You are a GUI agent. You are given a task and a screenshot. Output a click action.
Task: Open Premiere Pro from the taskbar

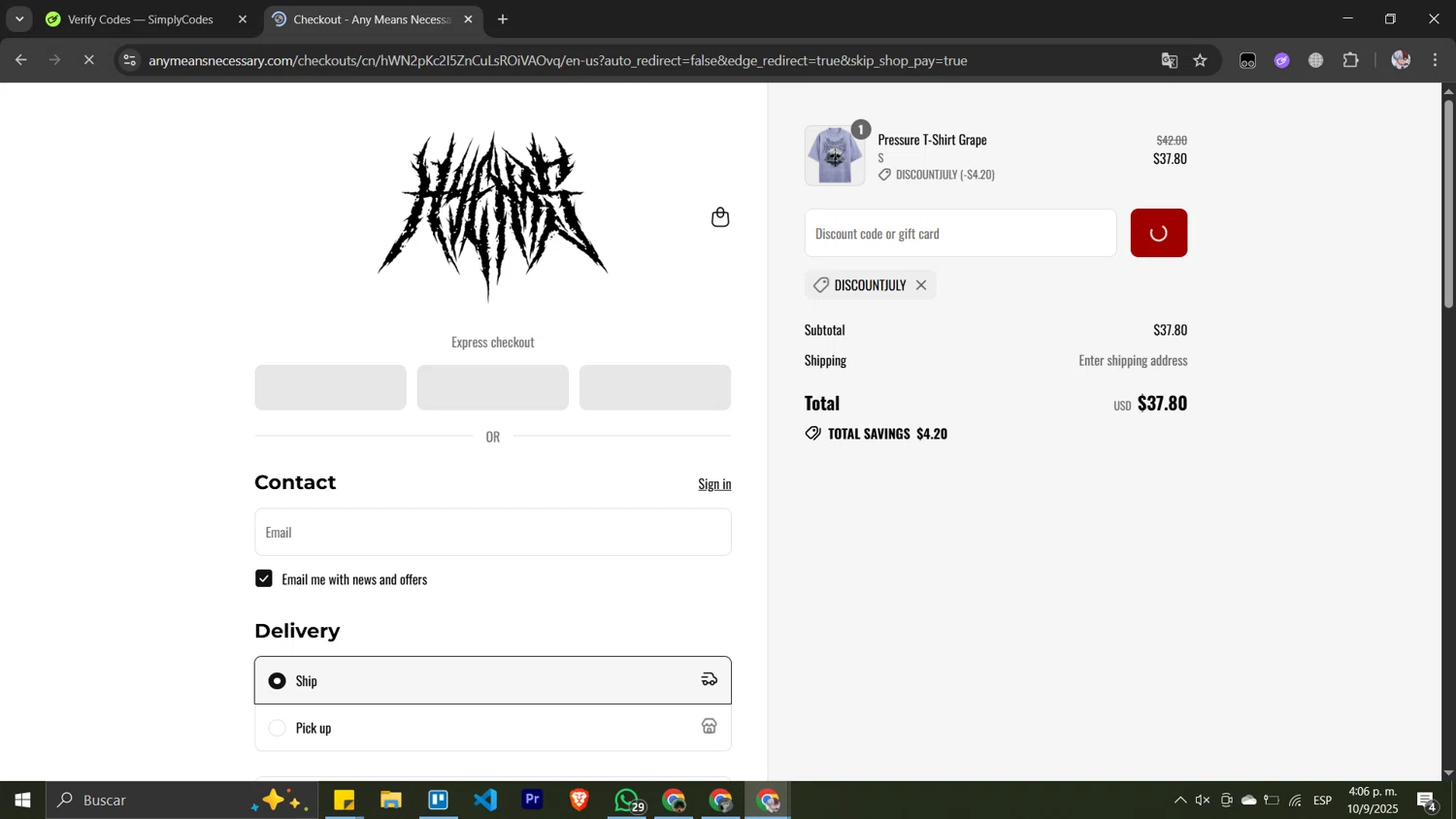(533, 801)
